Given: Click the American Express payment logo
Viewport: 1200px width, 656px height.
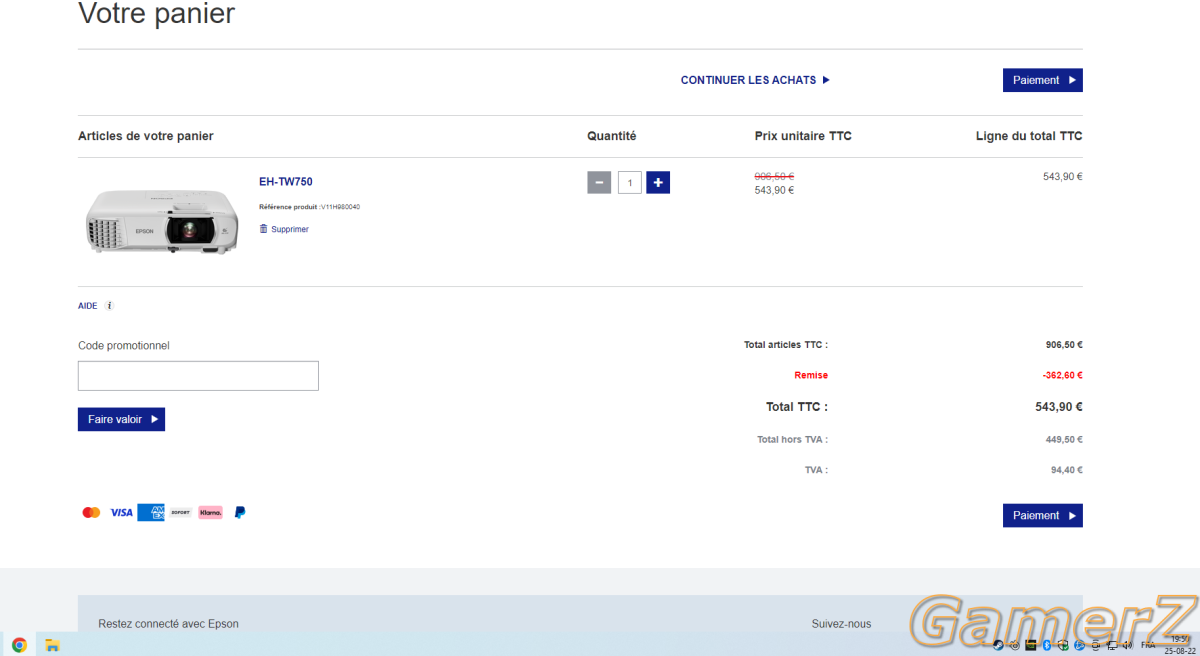Looking at the screenshot, I should coord(151,512).
